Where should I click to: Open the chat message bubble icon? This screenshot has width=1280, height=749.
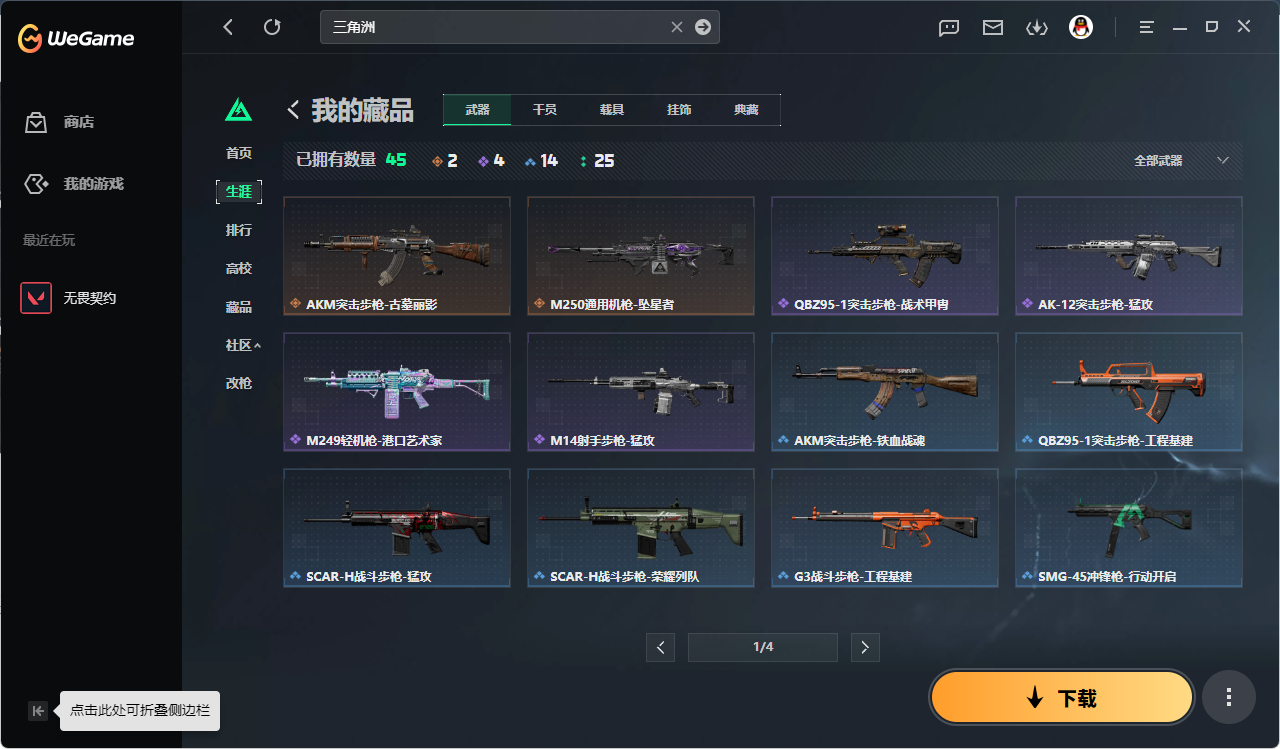tap(949, 28)
